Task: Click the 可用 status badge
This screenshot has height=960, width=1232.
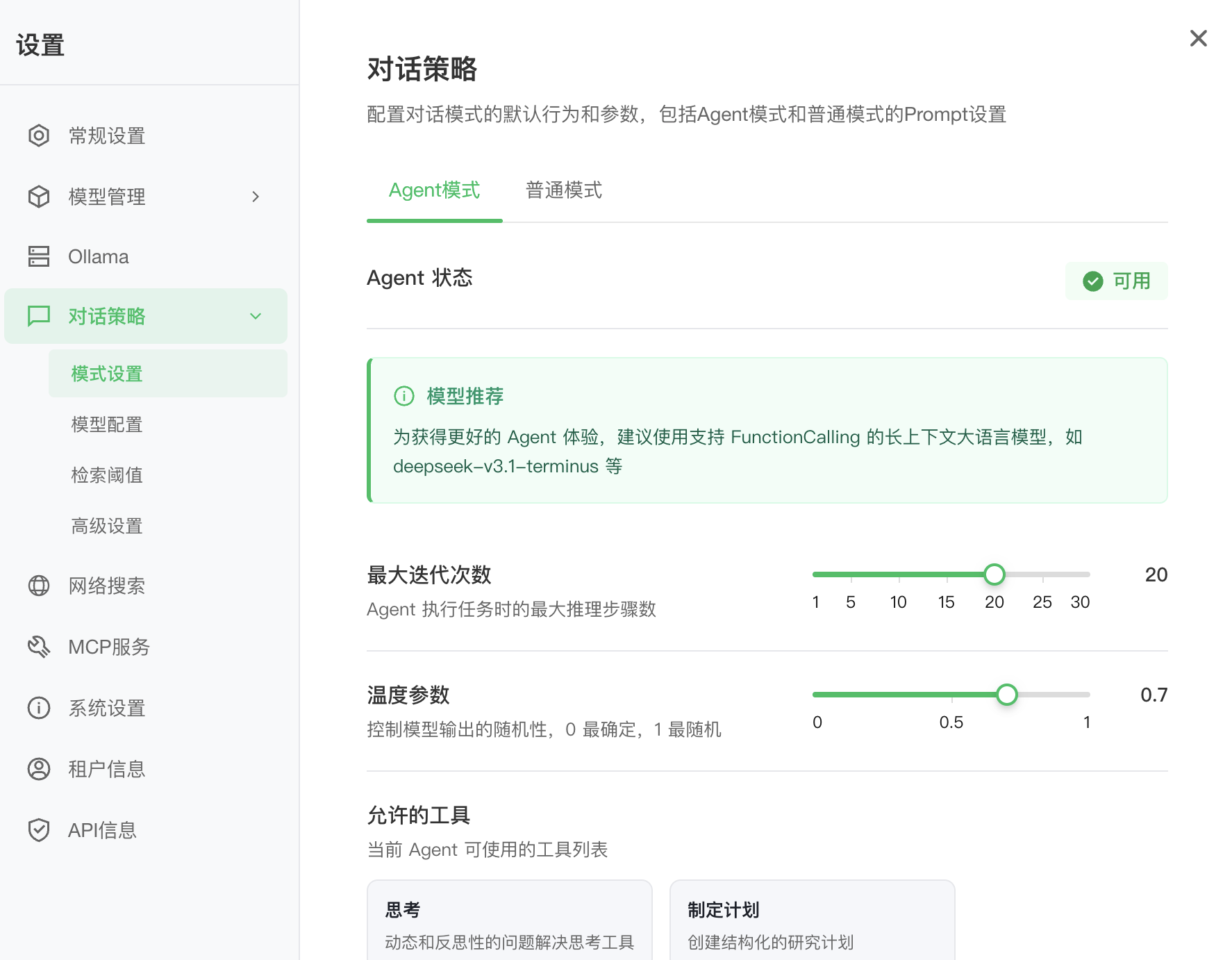Action: pyautogui.click(x=1116, y=281)
